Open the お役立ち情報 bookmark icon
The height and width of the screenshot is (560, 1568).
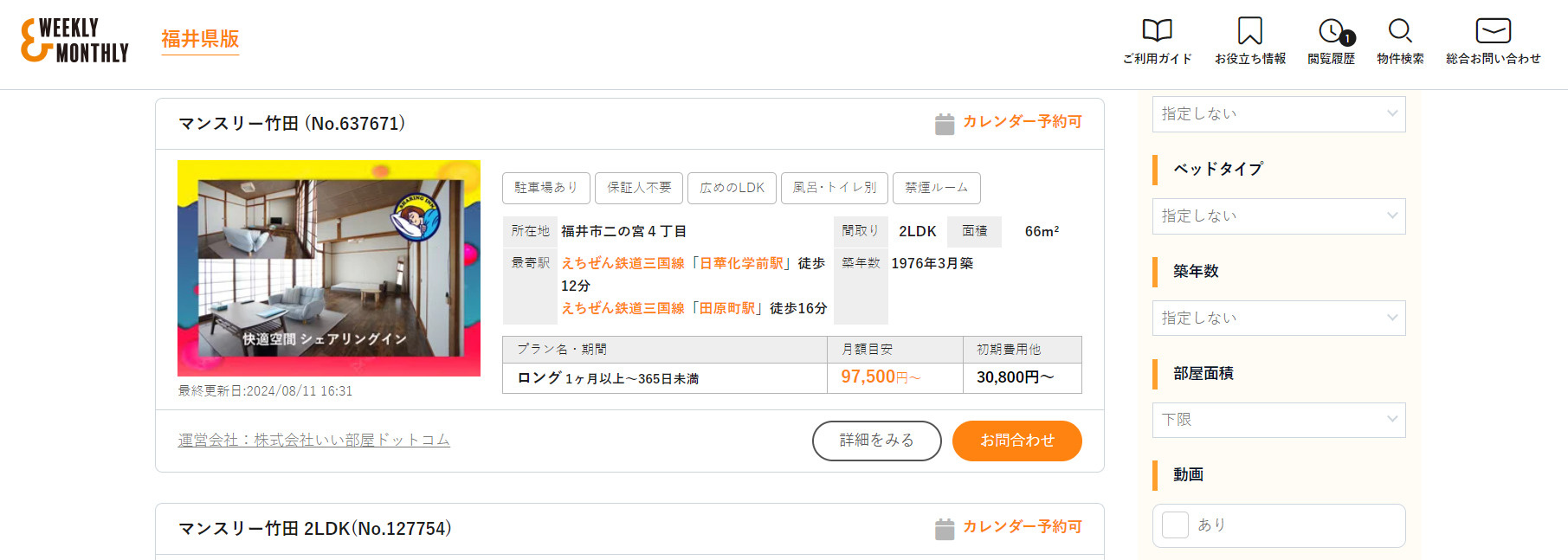coord(1249,31)
